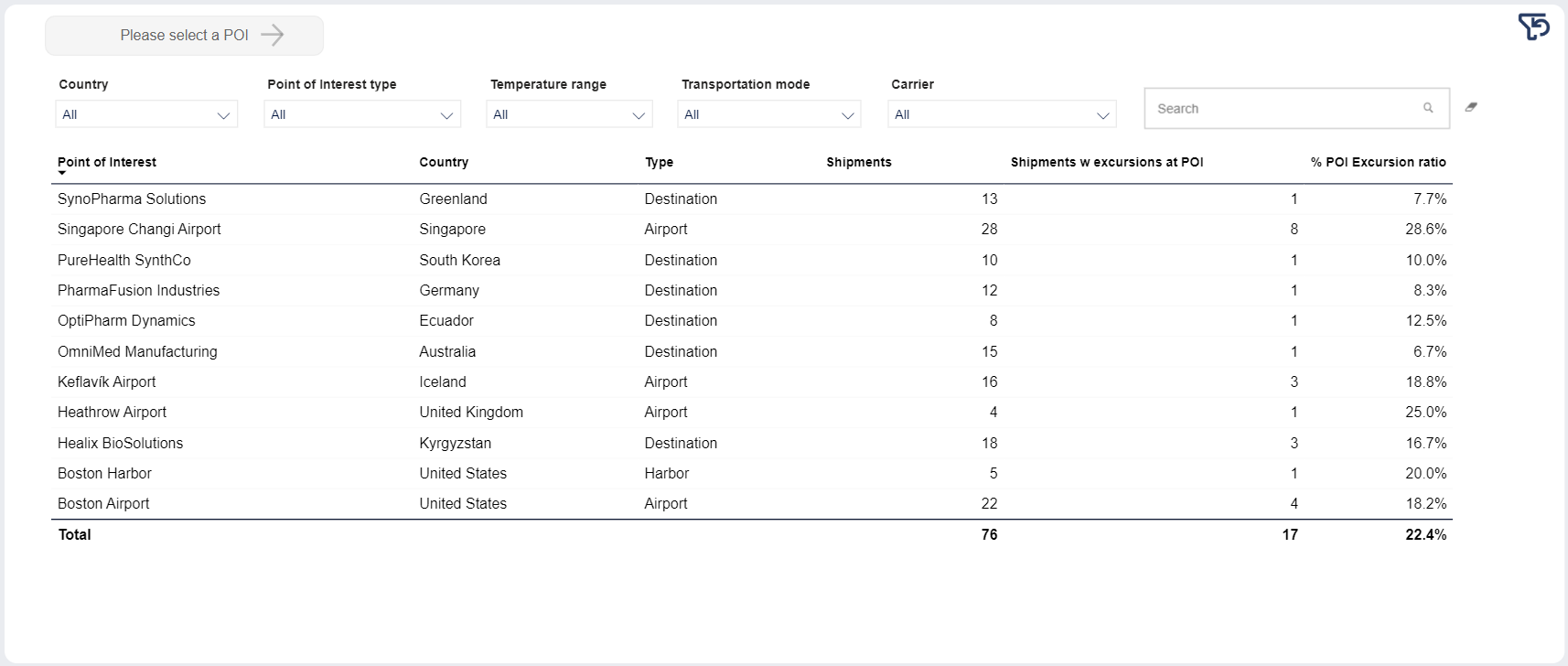The image size is (1568, 666).
Task: Click the total shipments value 76
Action: (989, 534)
